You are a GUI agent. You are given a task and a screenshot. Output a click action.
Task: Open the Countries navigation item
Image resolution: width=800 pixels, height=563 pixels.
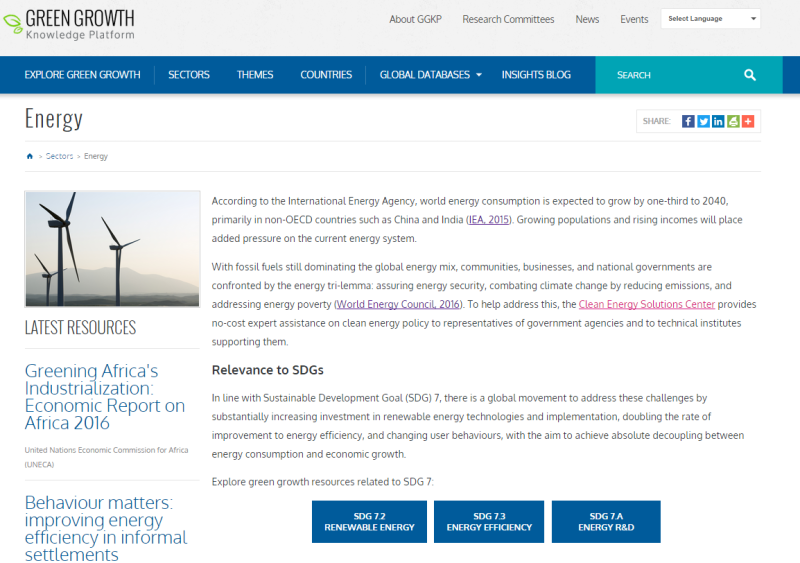(x=326, y=75)
